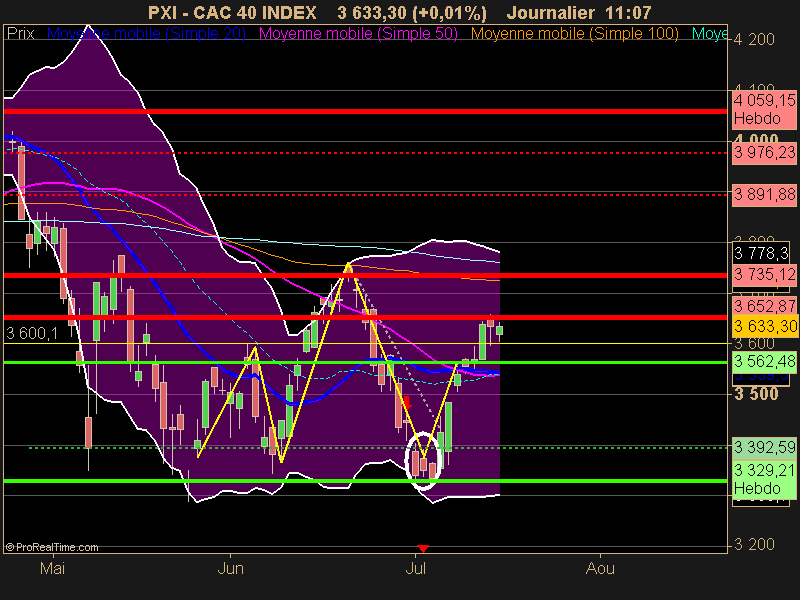
Task: Click the '3 891,88' price label
Action: 764,194
